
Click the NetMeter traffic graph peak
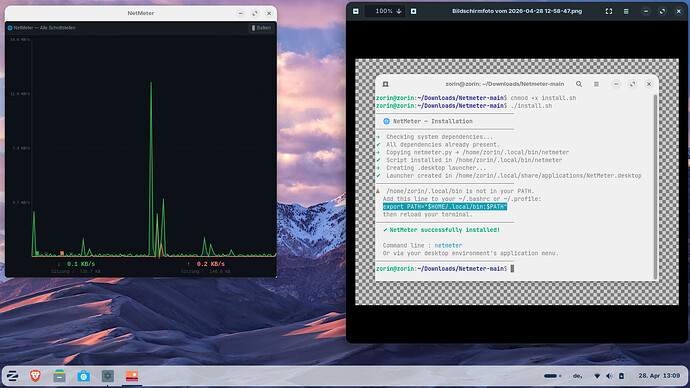coord(151,83)
